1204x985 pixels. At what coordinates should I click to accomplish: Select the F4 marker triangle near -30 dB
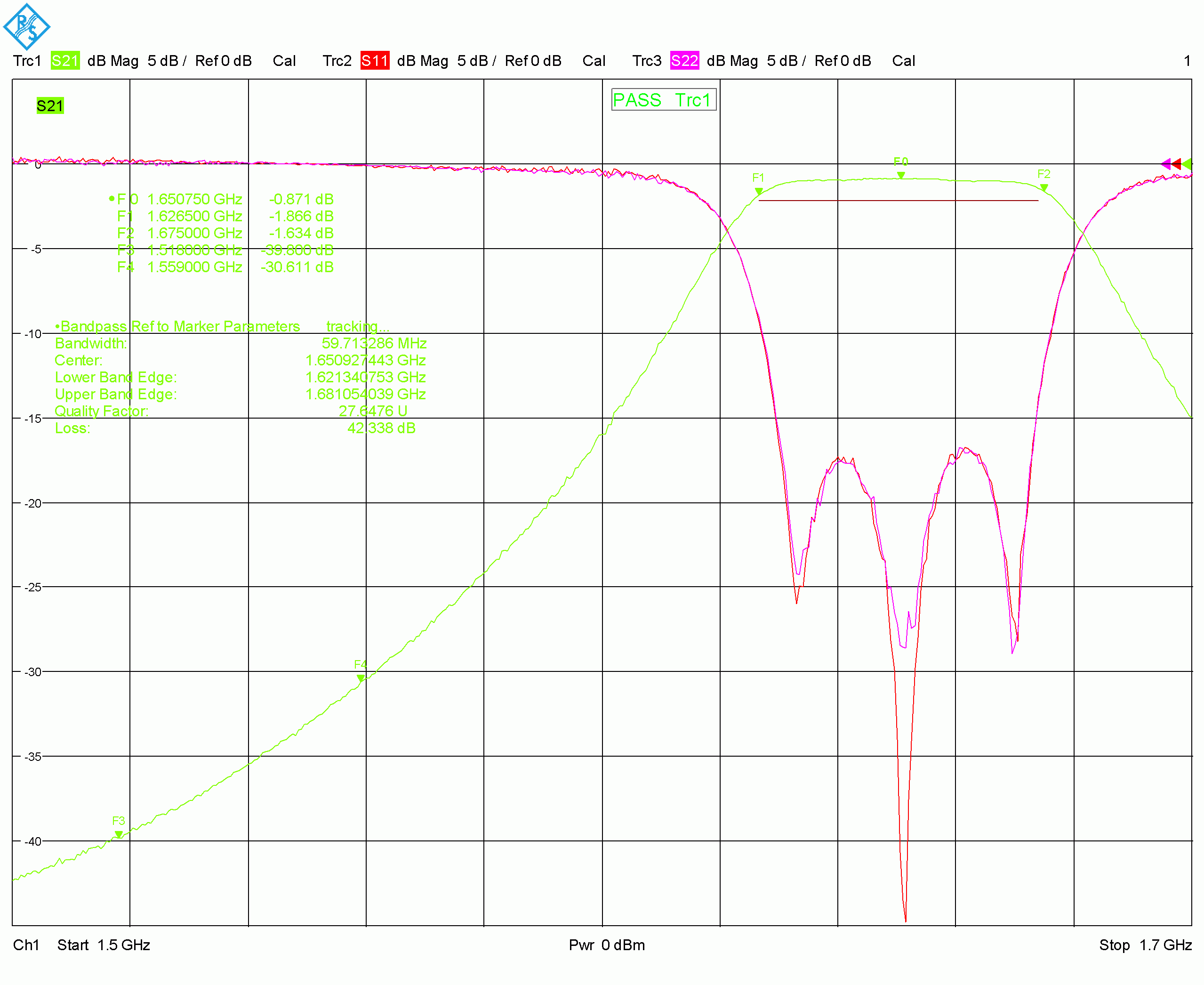pyautogui.click(x=361, y=678)
